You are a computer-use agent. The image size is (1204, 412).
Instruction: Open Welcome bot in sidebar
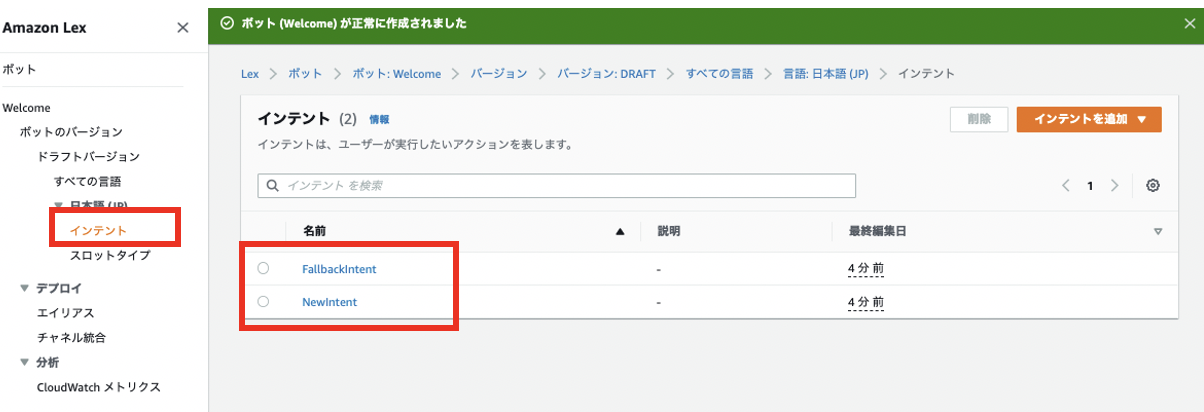[x=27, y=107]
